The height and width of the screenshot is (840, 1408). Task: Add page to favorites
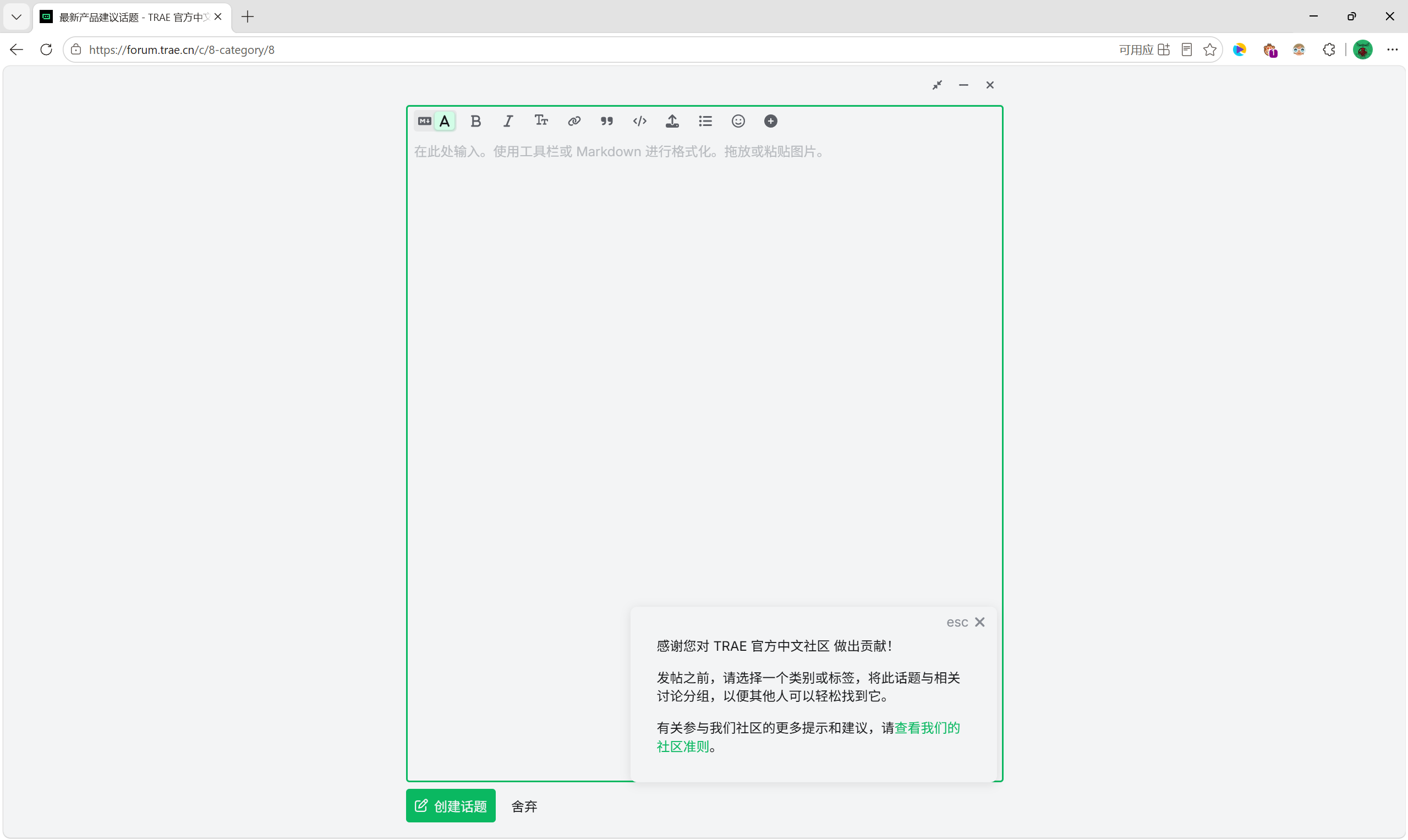[1210, 50]
